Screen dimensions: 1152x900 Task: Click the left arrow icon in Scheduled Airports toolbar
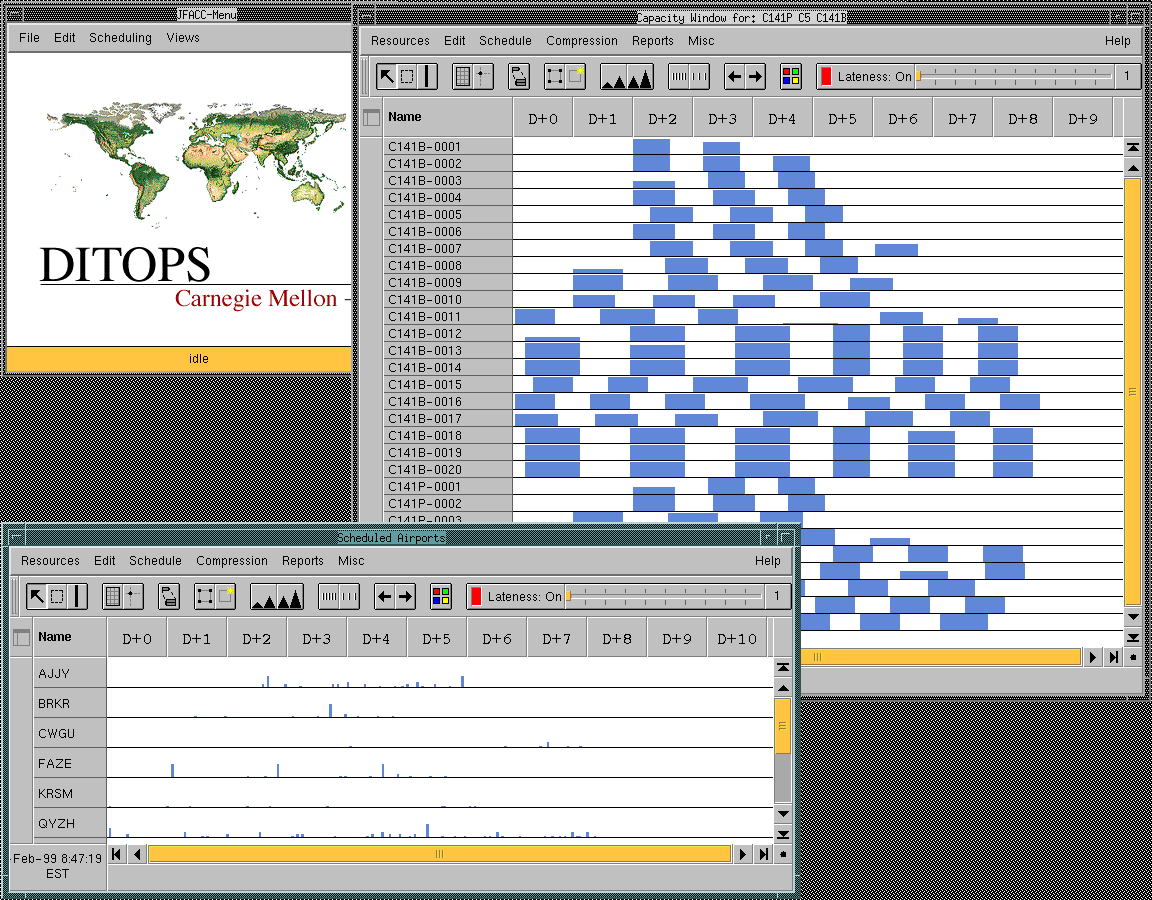[384, 597]
